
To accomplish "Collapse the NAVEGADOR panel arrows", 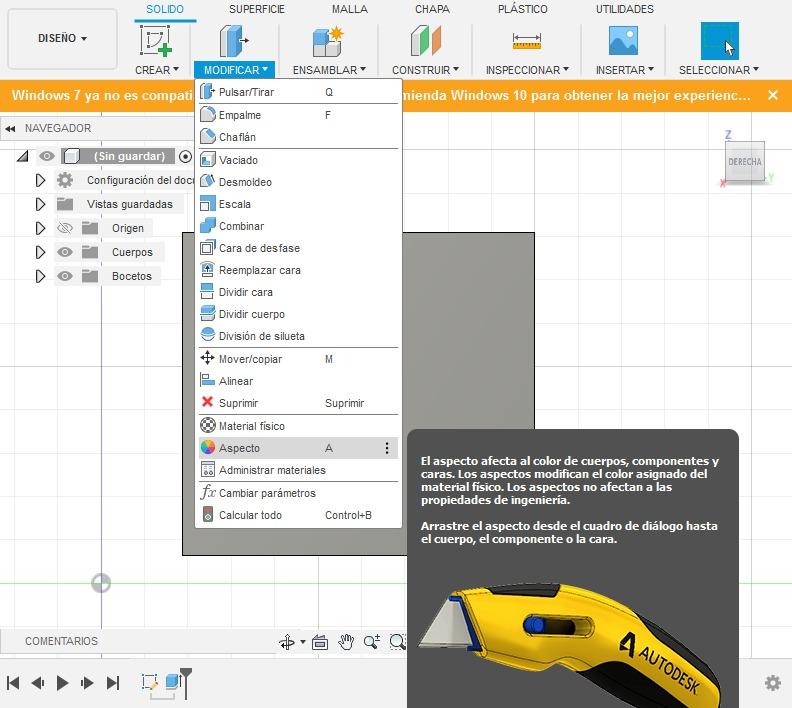I will coord(10,129).
